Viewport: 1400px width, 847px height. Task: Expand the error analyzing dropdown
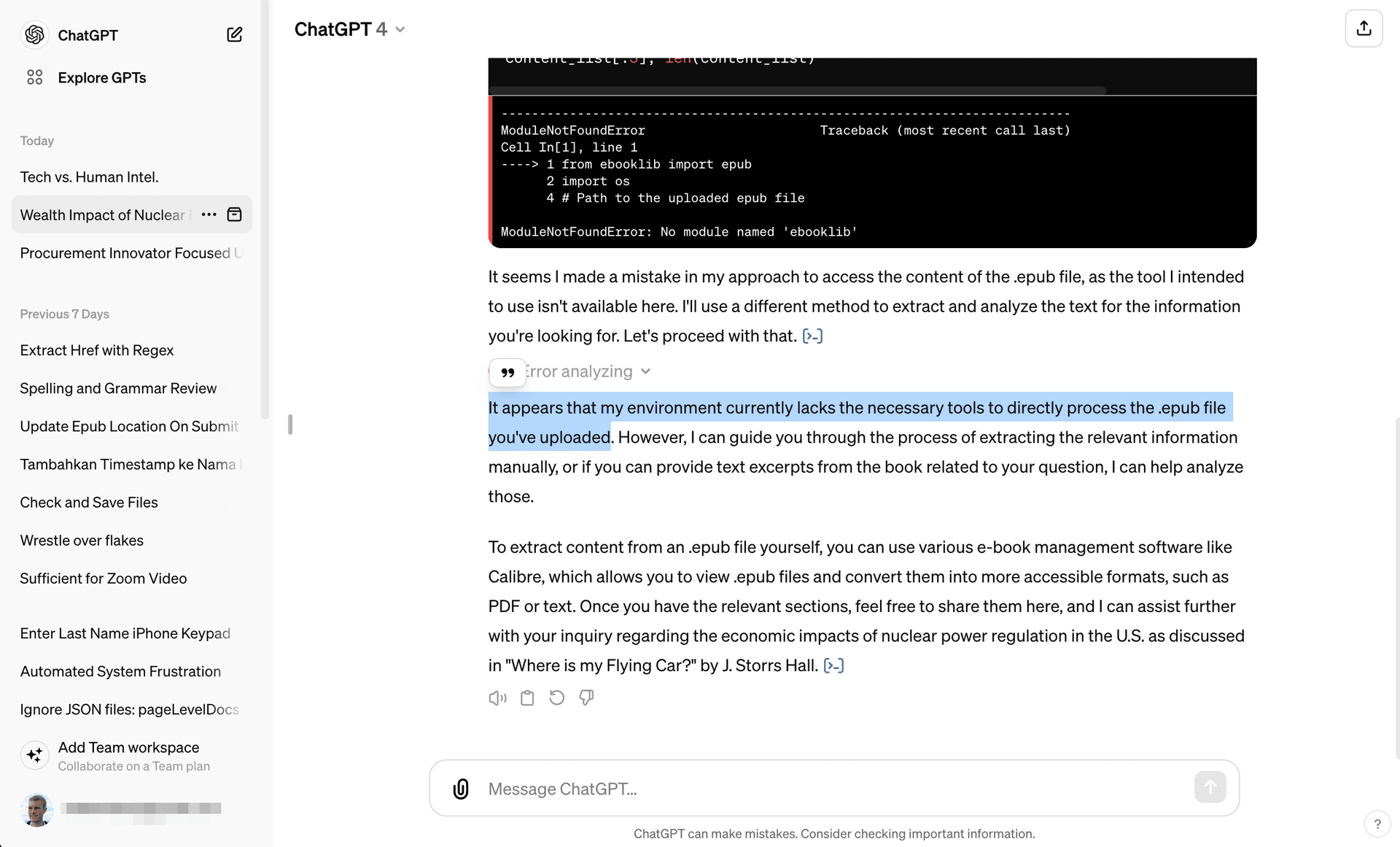(x=648, y=371)
